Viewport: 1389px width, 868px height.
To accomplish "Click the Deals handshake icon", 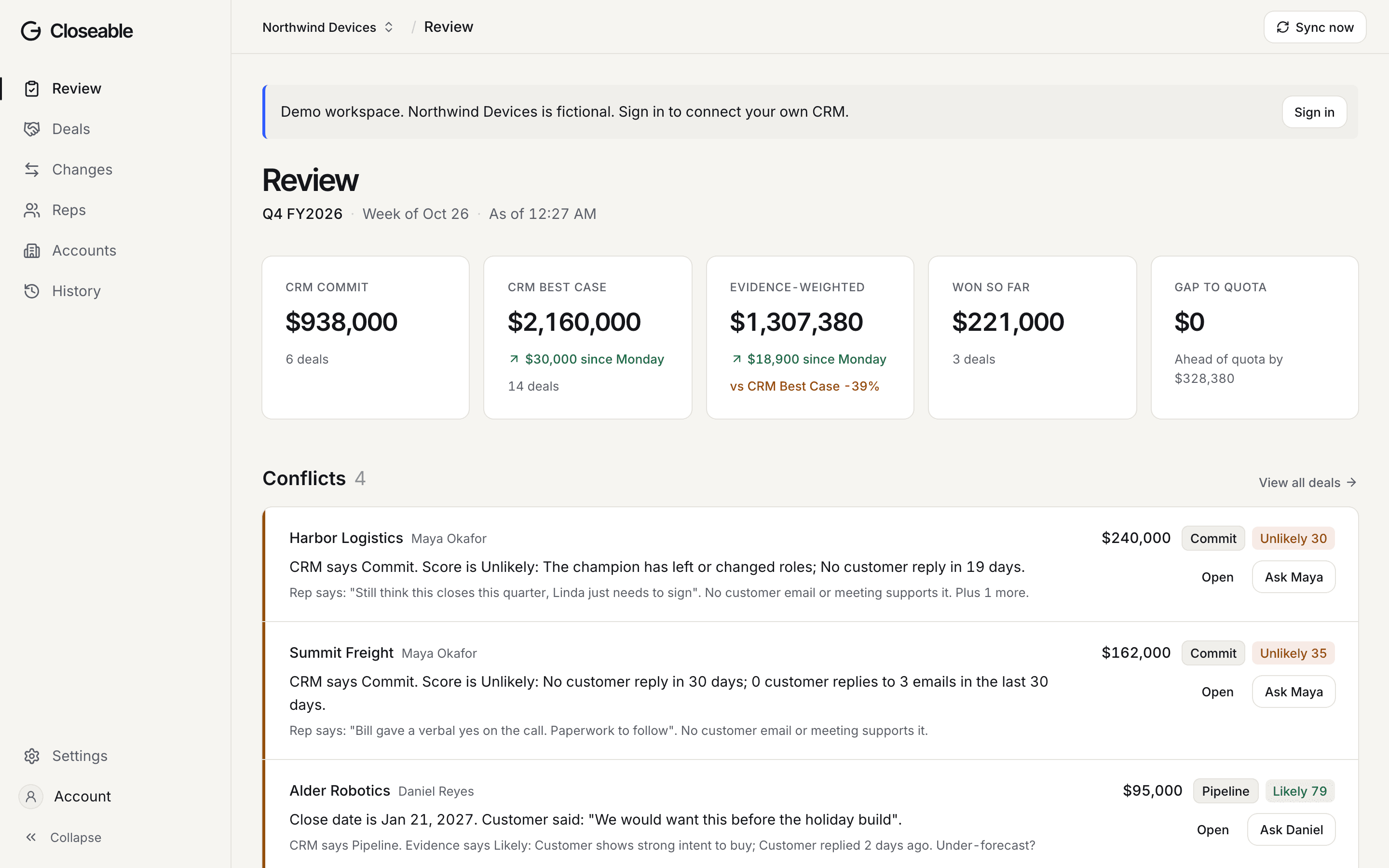I will (x=32, y=129).
